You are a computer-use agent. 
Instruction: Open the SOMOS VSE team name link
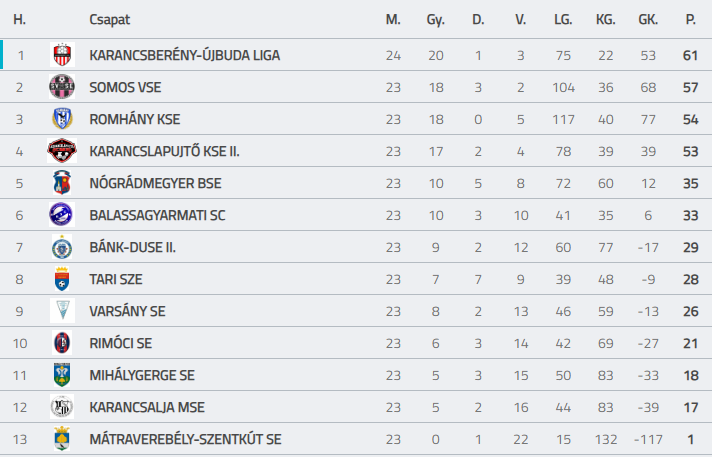point(125,87)
